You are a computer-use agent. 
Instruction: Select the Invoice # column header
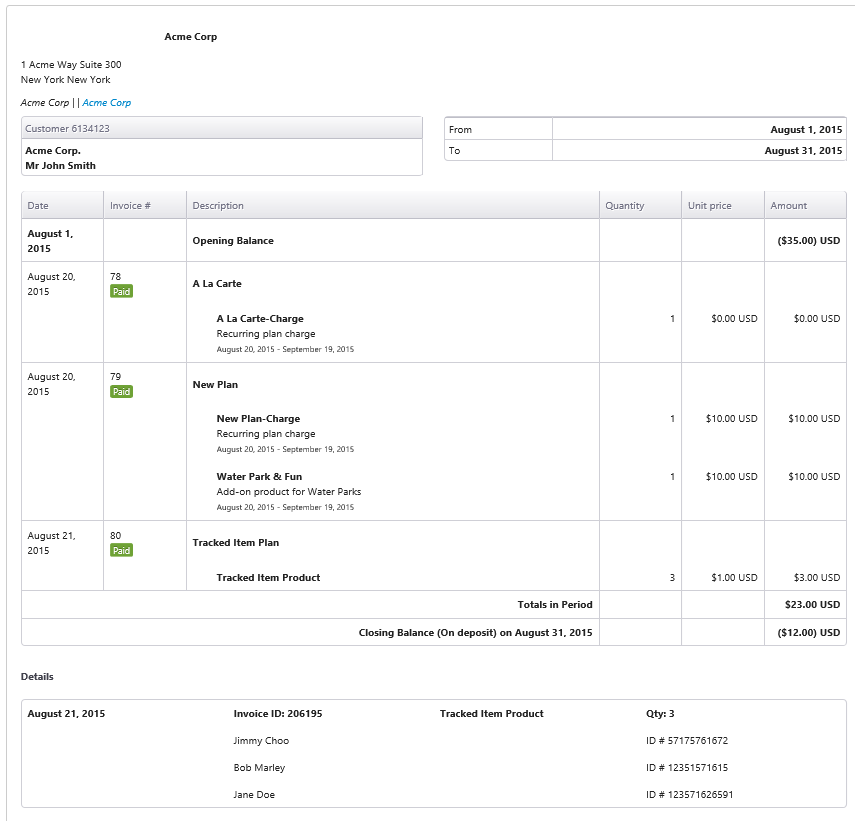tap(144, 206)
